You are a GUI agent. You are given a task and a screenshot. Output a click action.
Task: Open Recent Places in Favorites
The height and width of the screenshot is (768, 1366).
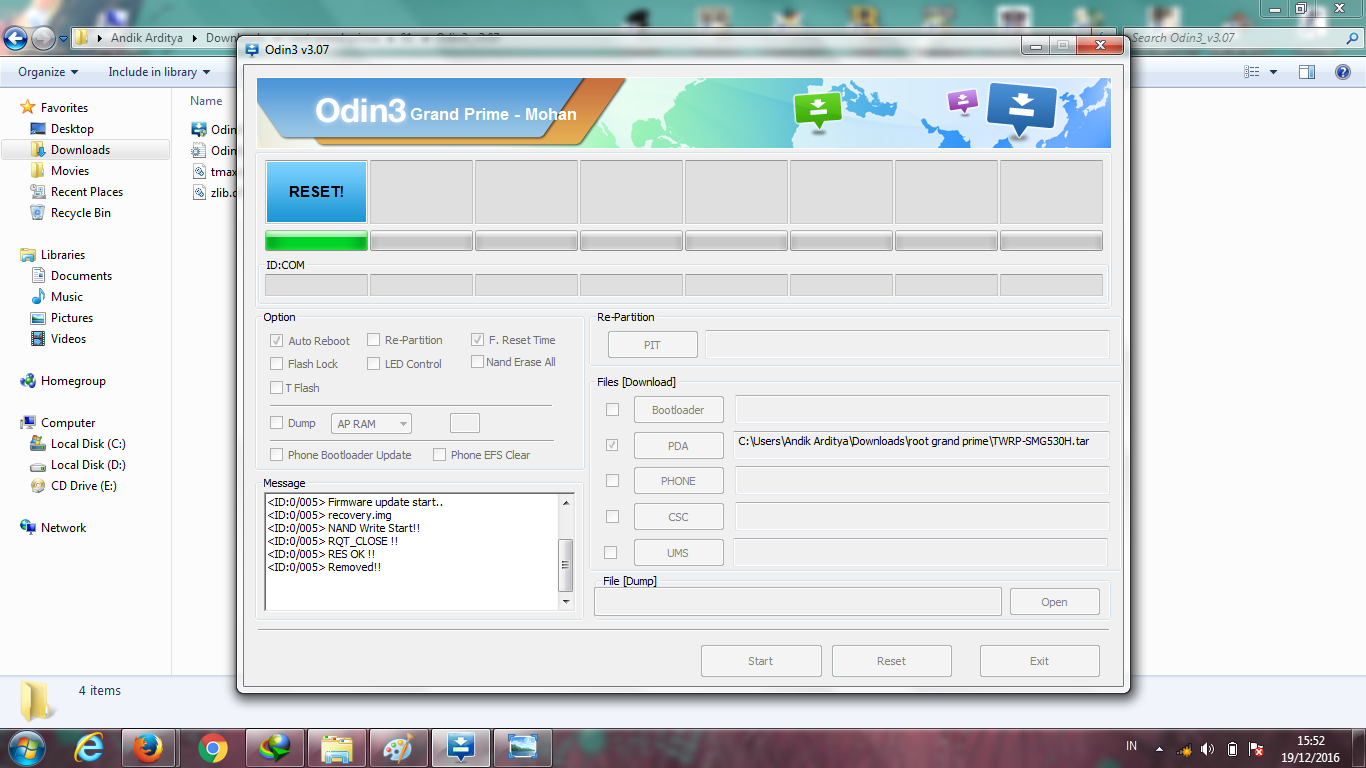point(87,192)
